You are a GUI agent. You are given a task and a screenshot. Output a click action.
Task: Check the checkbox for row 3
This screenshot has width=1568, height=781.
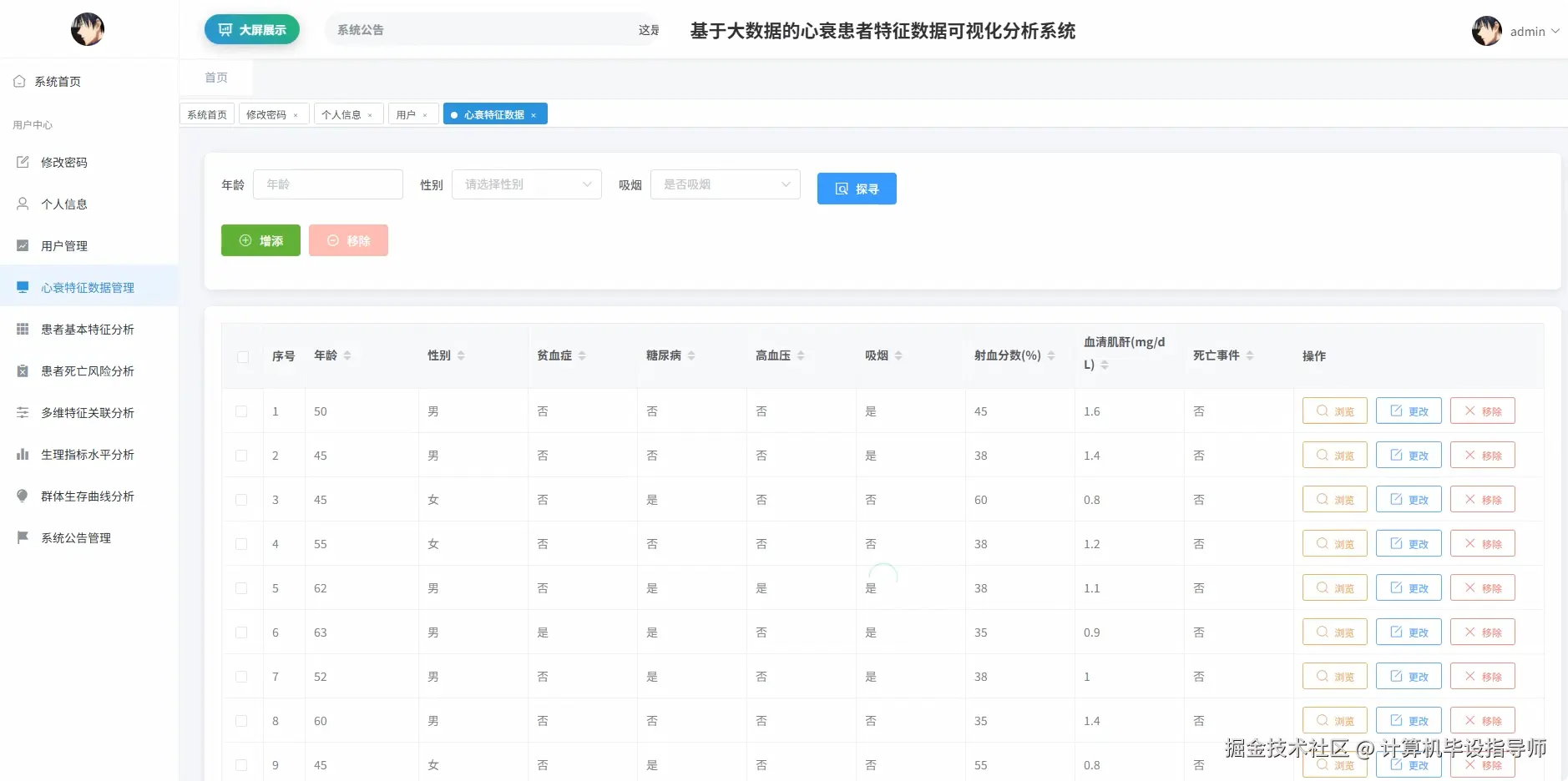tap(241, 500)
